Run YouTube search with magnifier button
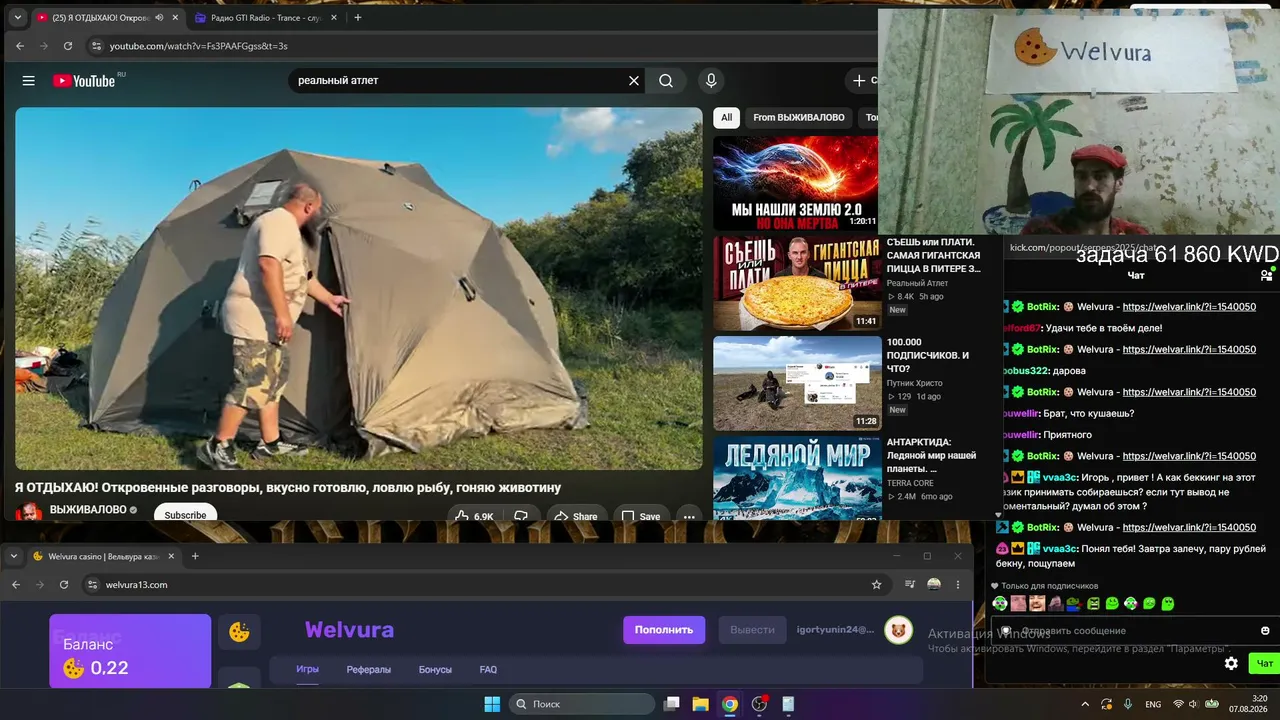 (666, 81)
